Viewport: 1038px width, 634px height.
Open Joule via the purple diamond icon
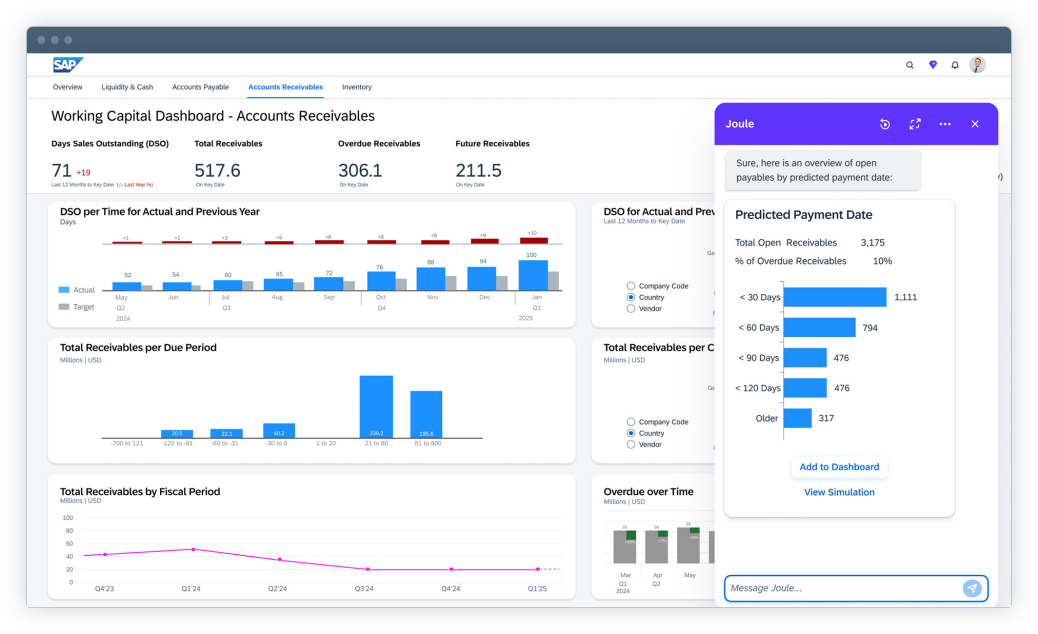tap(933, 65)
